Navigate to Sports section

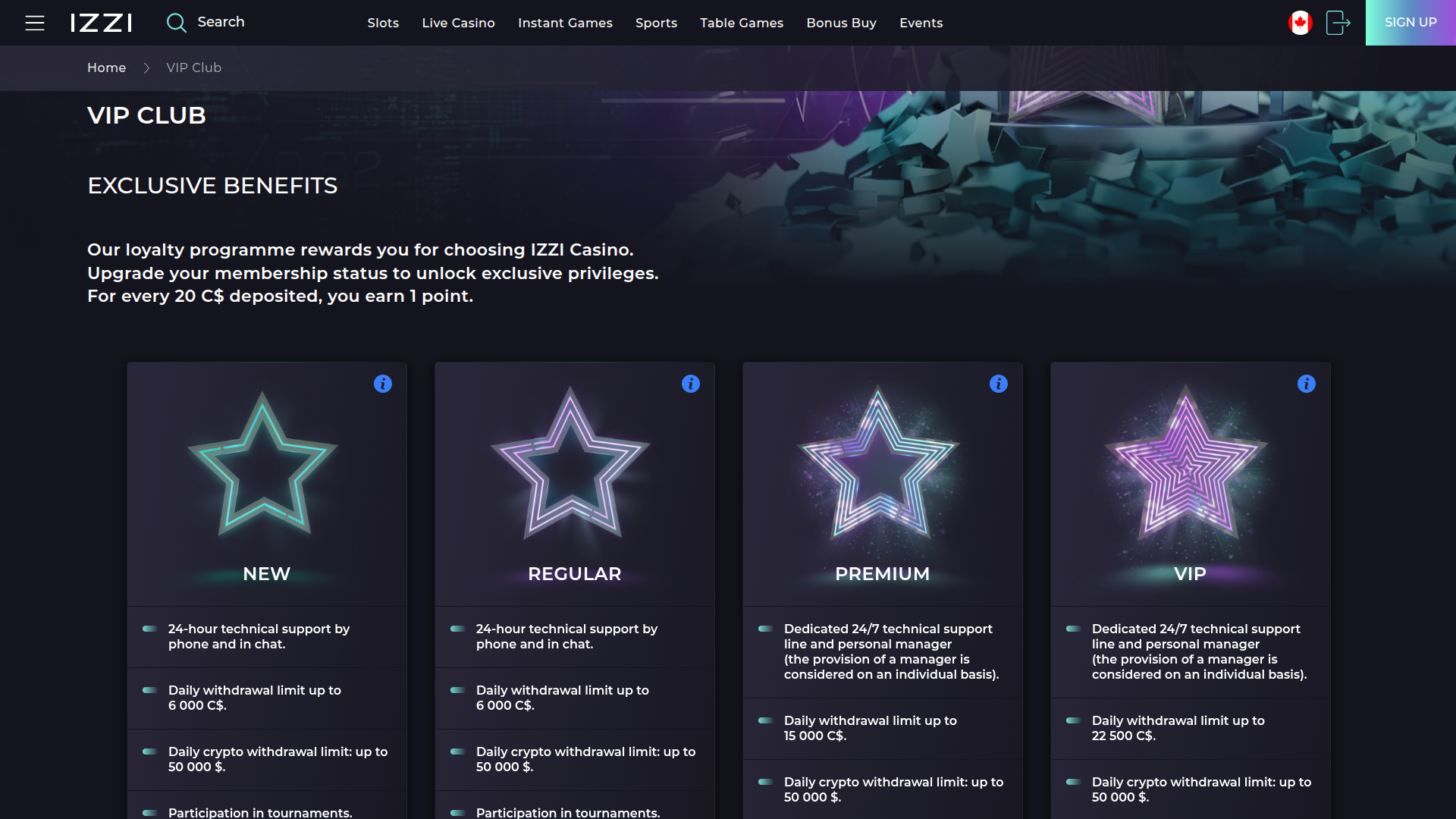click(656, 23)
